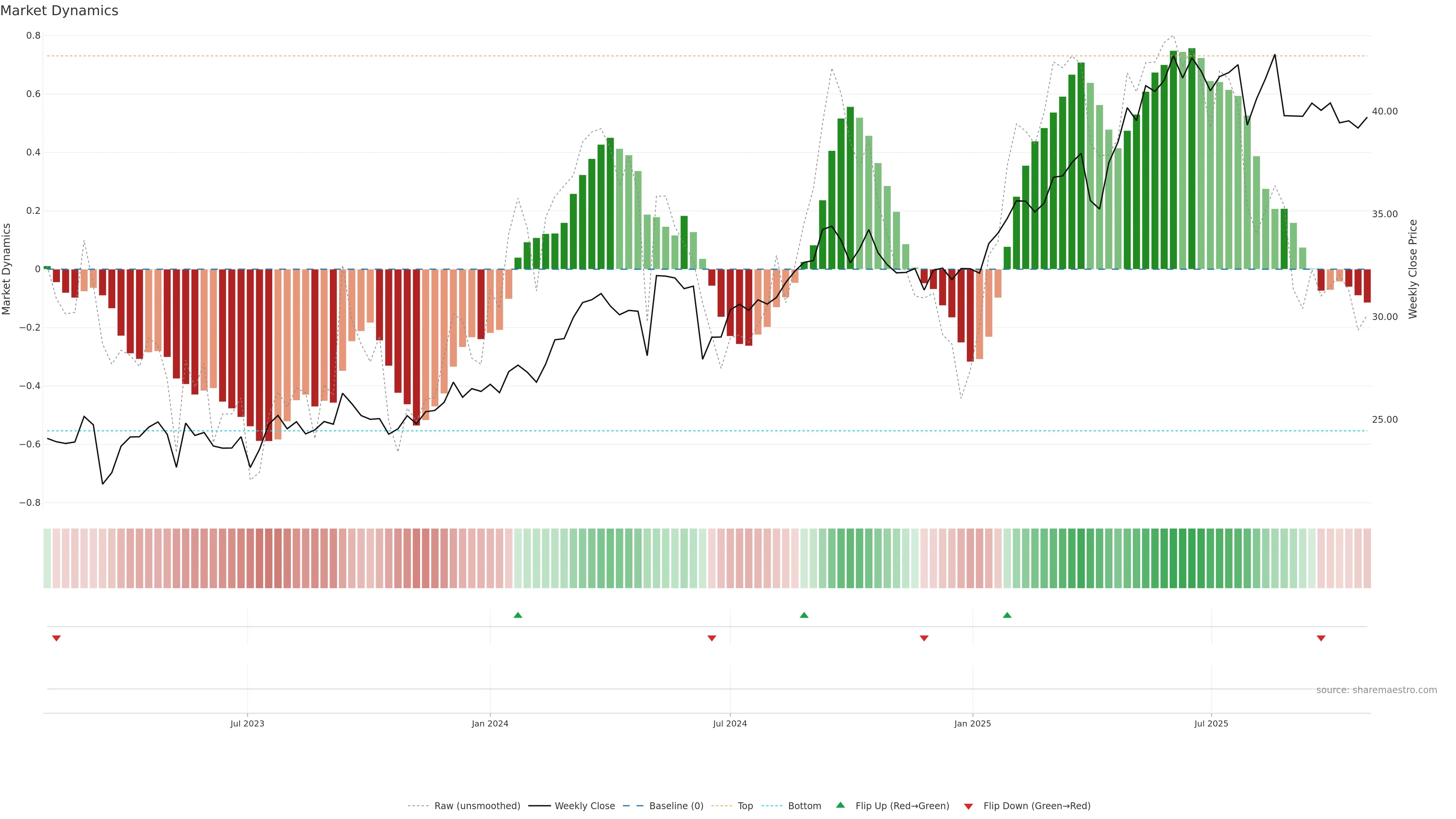Click the flip-down marker before Jan 2025

[x=924, y=638]
